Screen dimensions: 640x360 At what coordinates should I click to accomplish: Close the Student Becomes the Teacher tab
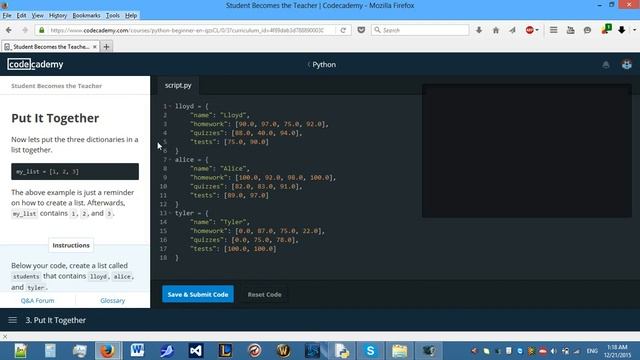[x=95, y=47]
